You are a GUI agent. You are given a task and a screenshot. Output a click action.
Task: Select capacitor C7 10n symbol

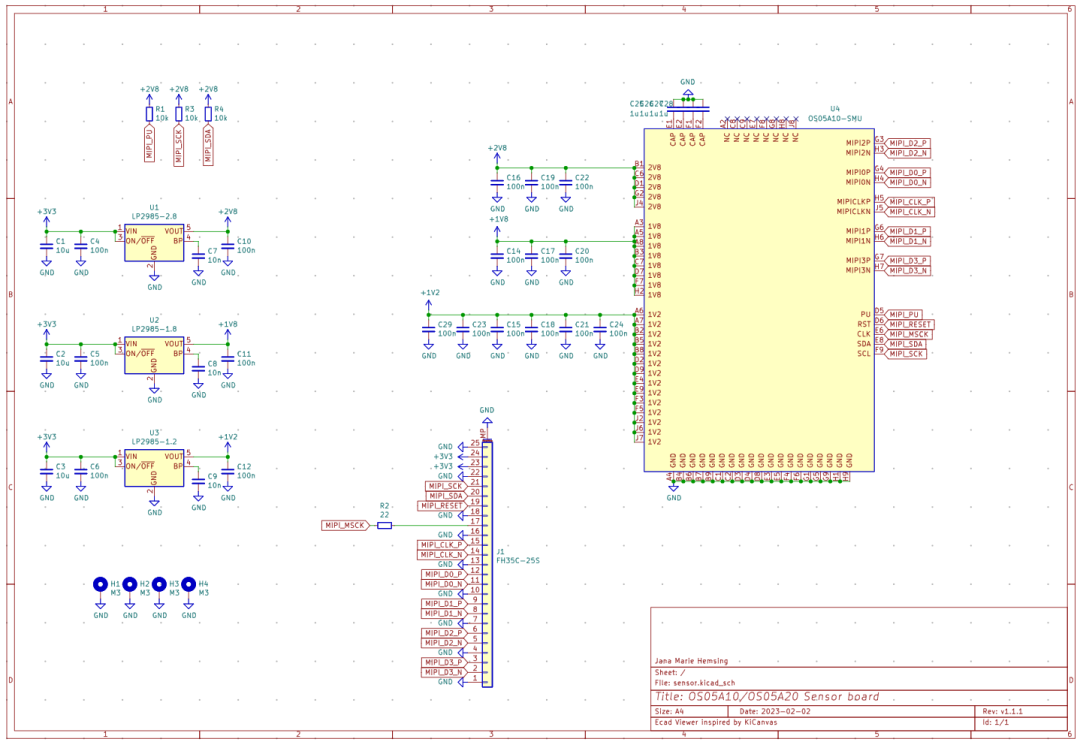pyautogui.click(x=198, y=255)
